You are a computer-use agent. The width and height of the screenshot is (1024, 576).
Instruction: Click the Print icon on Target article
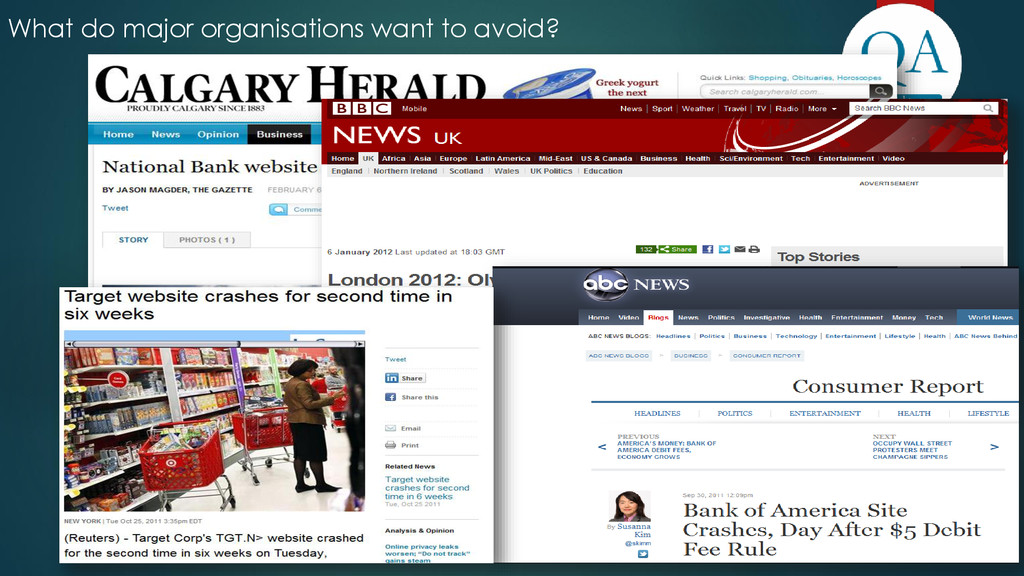coord(391,445)
